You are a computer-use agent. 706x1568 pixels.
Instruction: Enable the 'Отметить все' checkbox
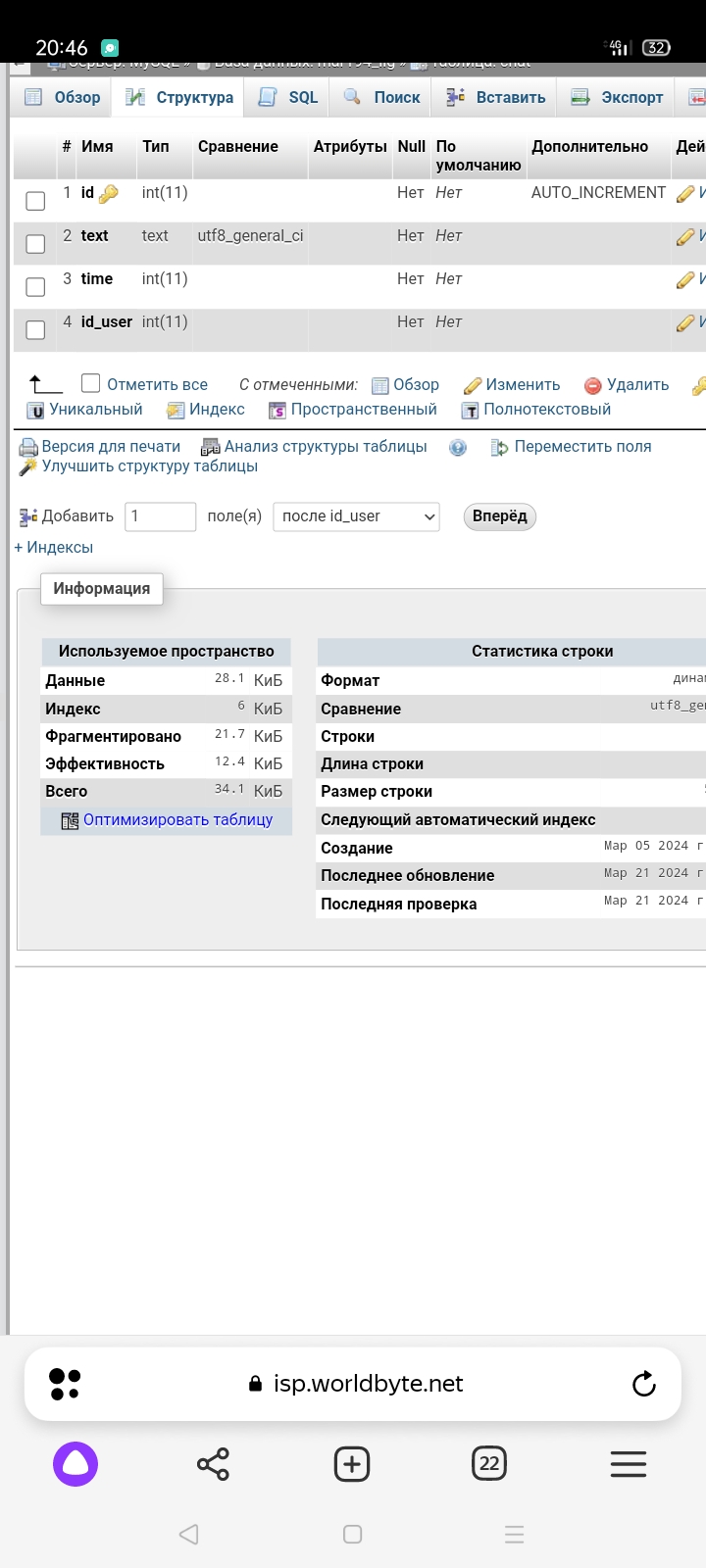pyautogui.click(x=91, y=383)
